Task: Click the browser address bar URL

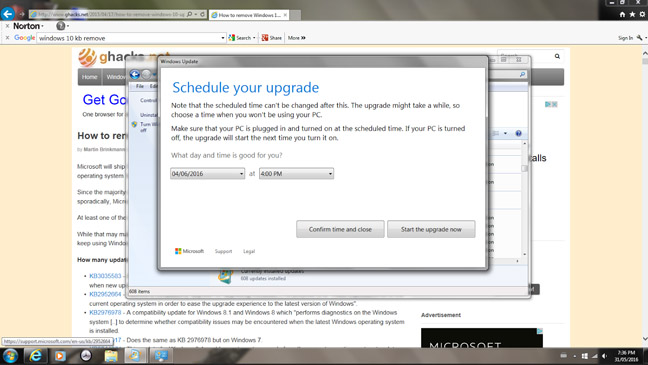Action: tap(112, 14)
